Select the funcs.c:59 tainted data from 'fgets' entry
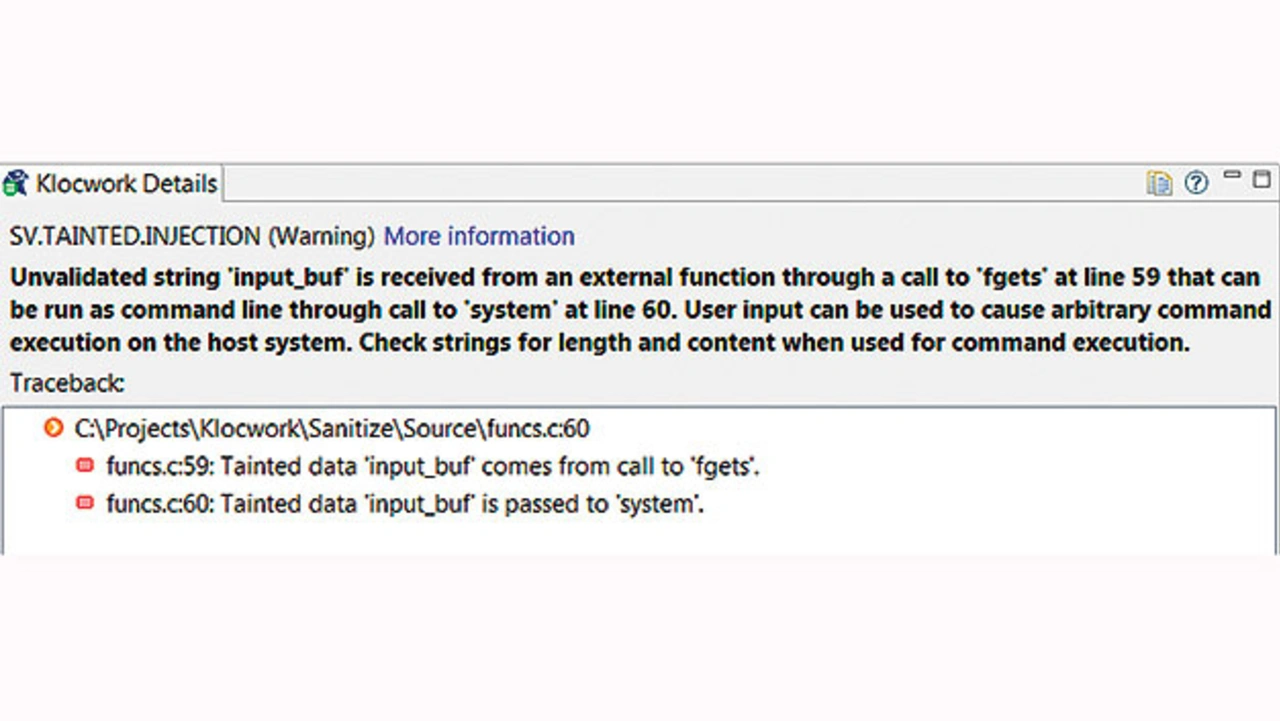This screenshot has height=721, width=1280. coord(433,466)
